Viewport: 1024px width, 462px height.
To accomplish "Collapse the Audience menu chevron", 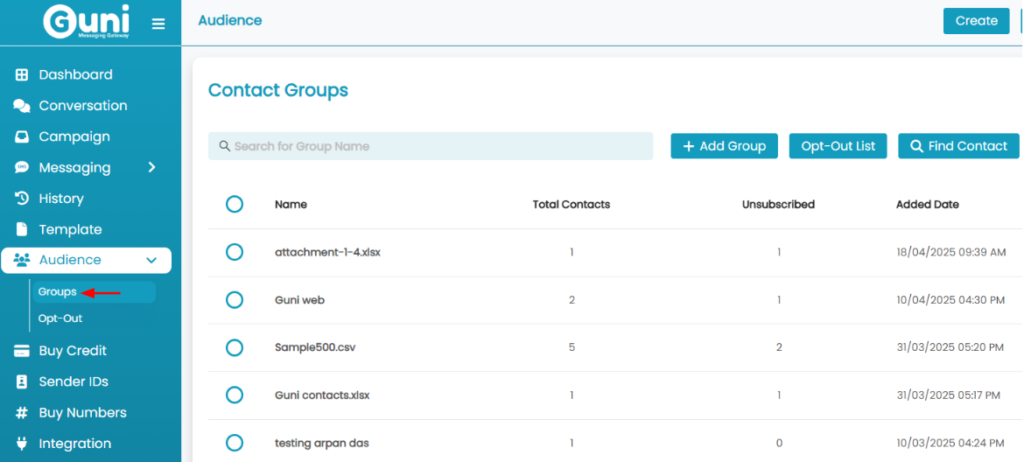I will point(152,260).
